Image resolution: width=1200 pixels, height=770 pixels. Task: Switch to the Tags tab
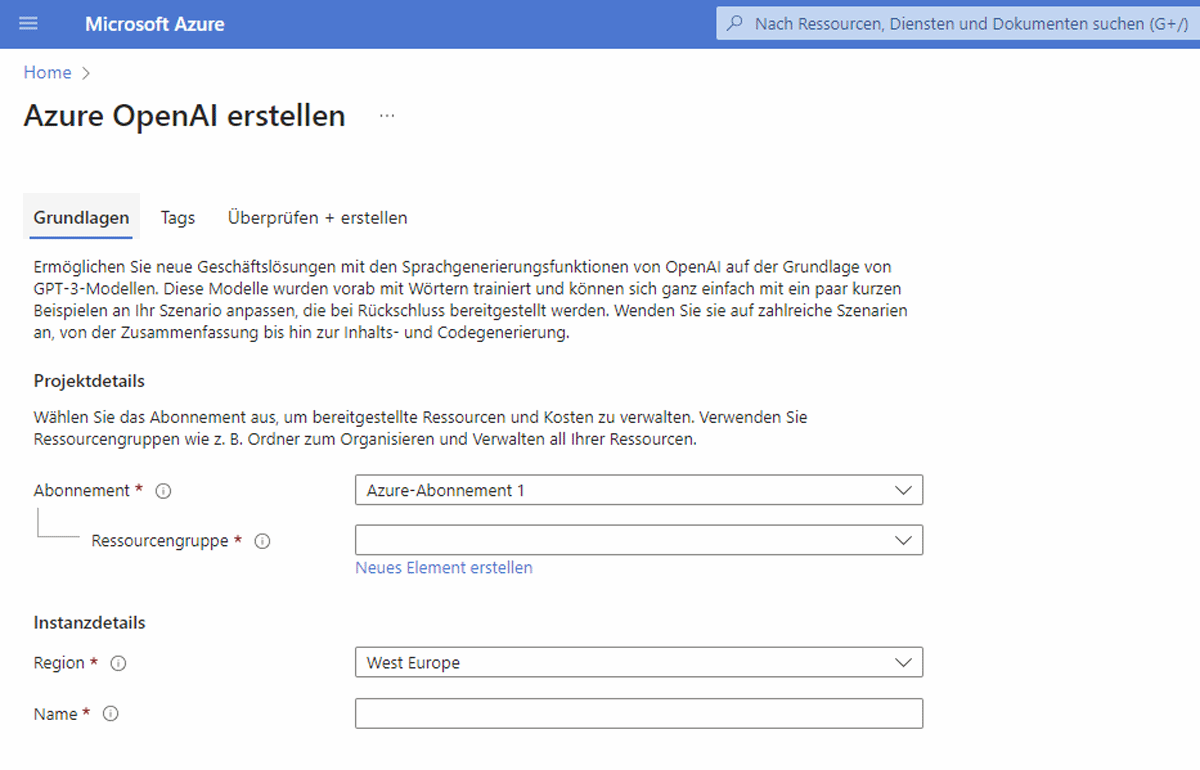pyautogui.click(x=178, y=218)
